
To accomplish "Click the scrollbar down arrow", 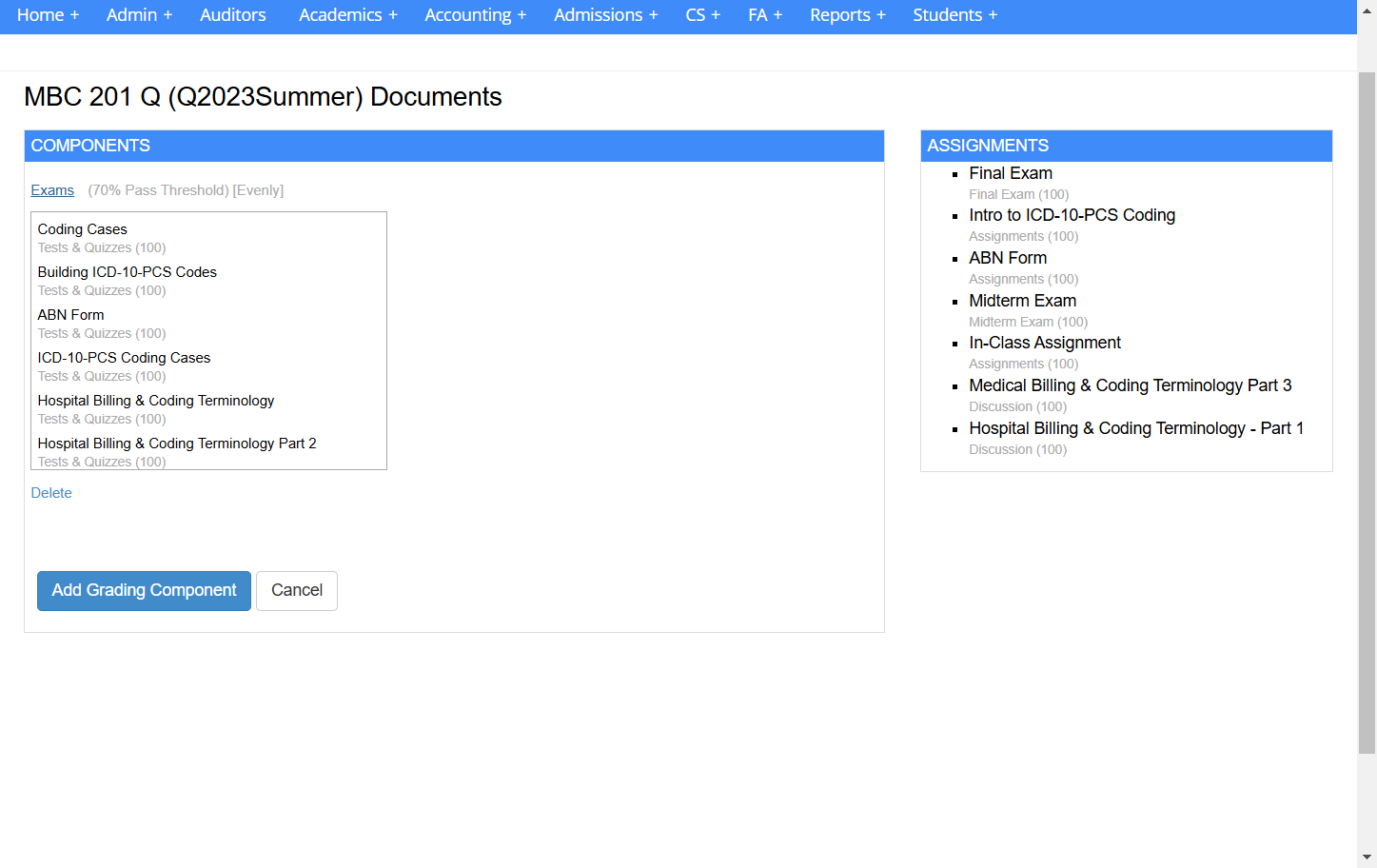I will [1367, 858].
